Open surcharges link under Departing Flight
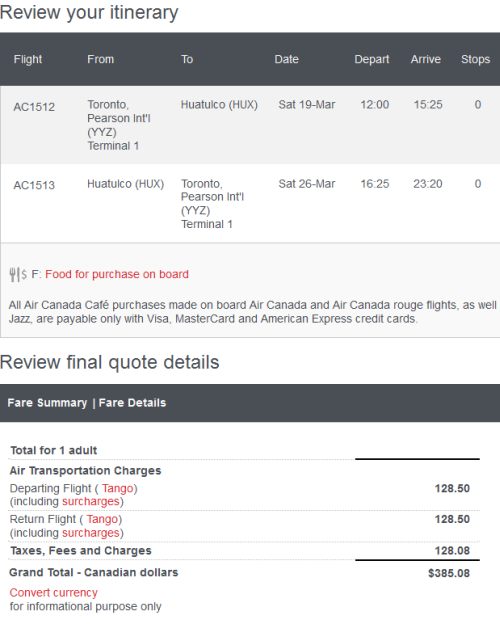Viewport: 500px width, 624px height. coord(91,501)
